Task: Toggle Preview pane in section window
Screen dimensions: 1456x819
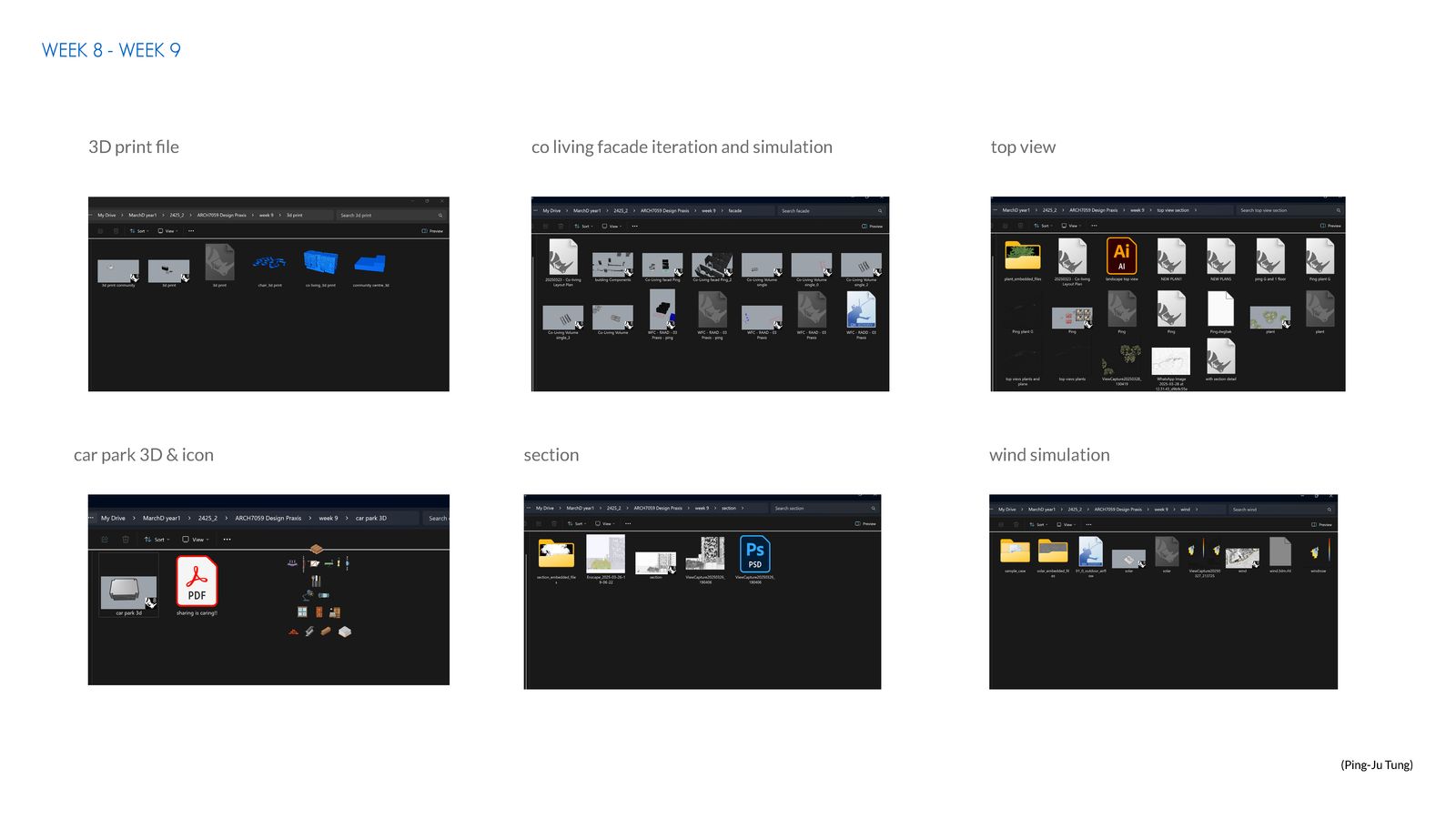Action: (x=865, y=524)
